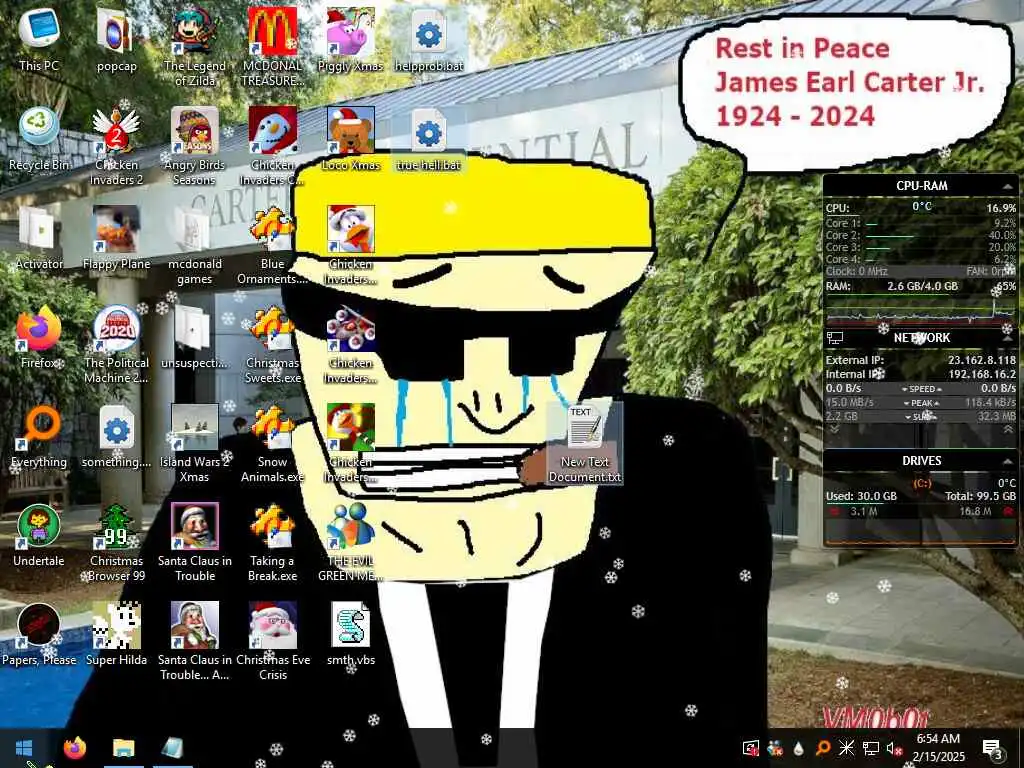Select Santa Claus in Trouble... A... icon
Screen dimensions: 1024x768
click(x=195, y=643)
